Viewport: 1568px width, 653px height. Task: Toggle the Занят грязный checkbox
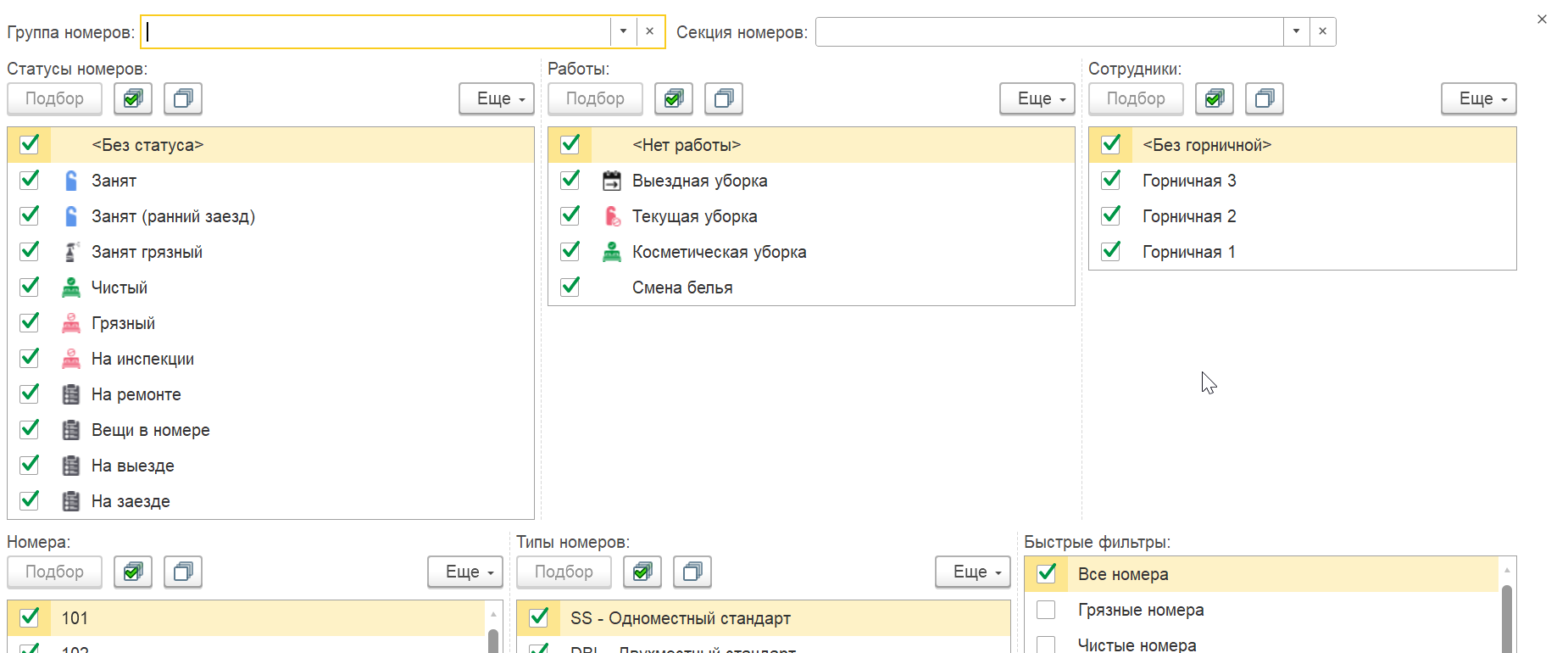coord(30,251)
